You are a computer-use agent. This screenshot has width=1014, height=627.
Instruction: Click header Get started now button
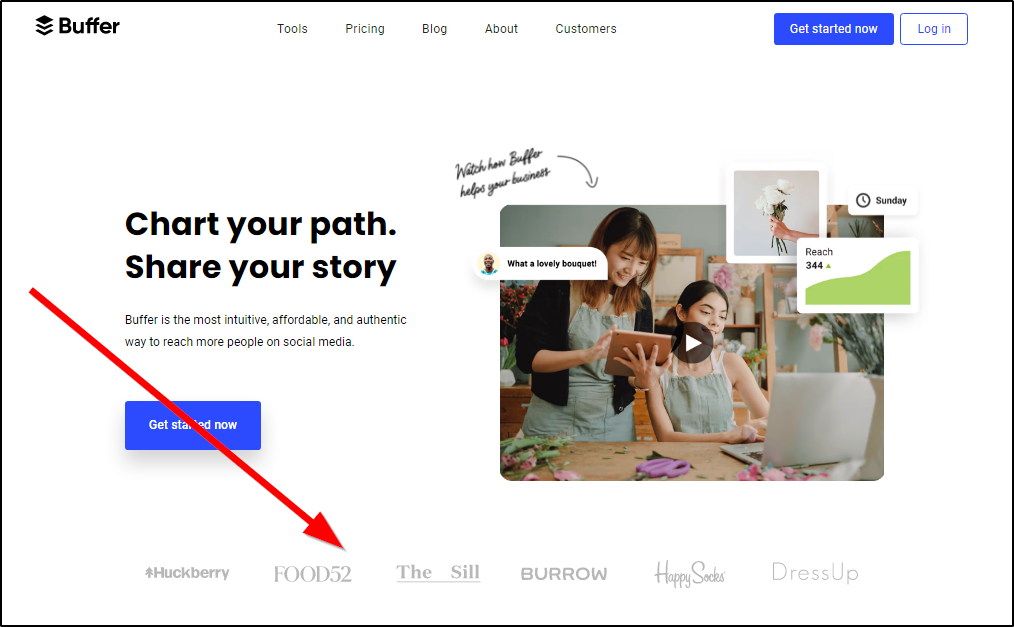tap(834, 29)
